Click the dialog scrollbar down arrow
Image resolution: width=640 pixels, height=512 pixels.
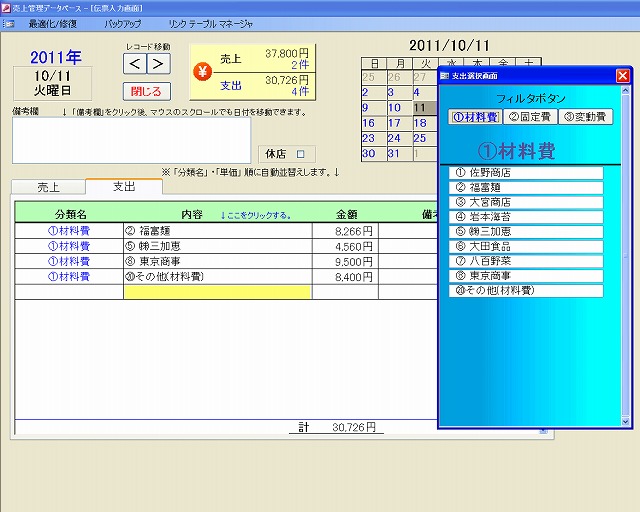click(625, 422)
